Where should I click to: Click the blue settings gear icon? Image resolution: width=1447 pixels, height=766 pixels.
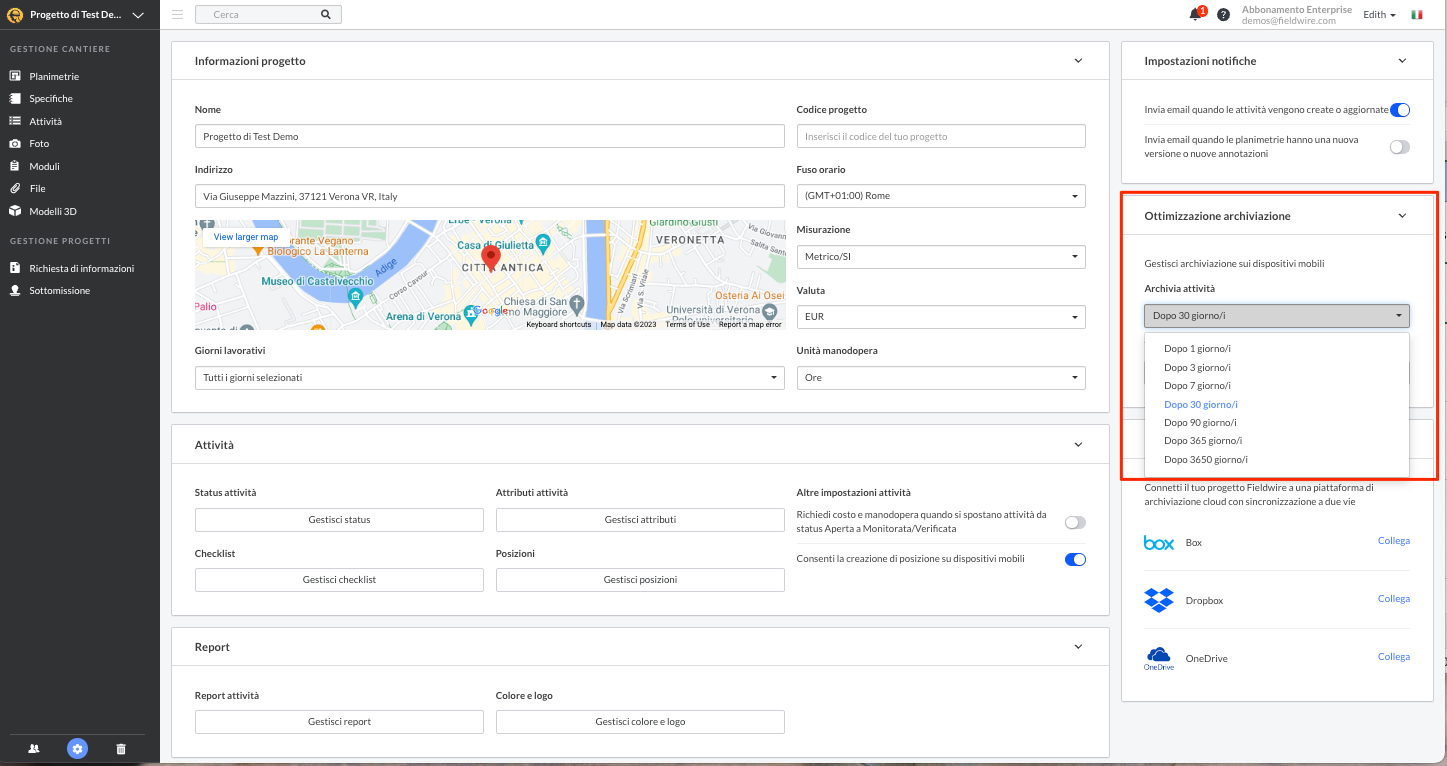click(x=78, y=748)
